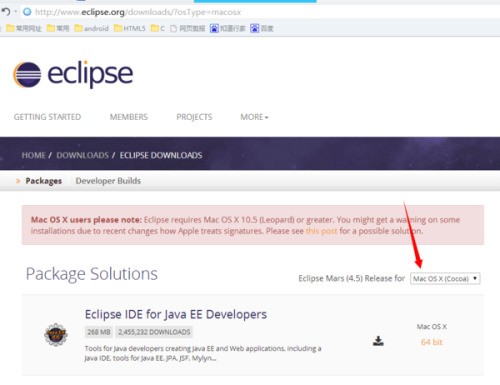Viewport: 500px width, 385px height.
Task: Click the 2,455,232 Downloads badge
Action: (x=154, y=332)
